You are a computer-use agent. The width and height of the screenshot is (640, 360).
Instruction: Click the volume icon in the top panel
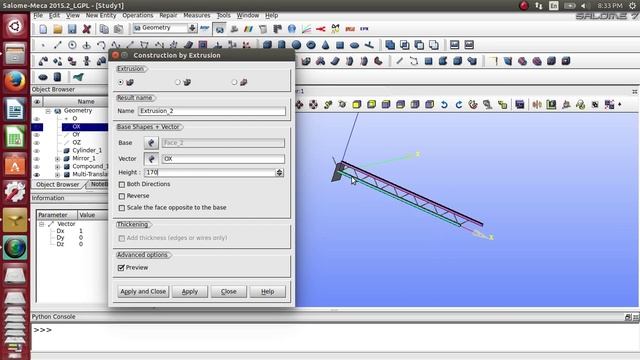tap(584, 6)
